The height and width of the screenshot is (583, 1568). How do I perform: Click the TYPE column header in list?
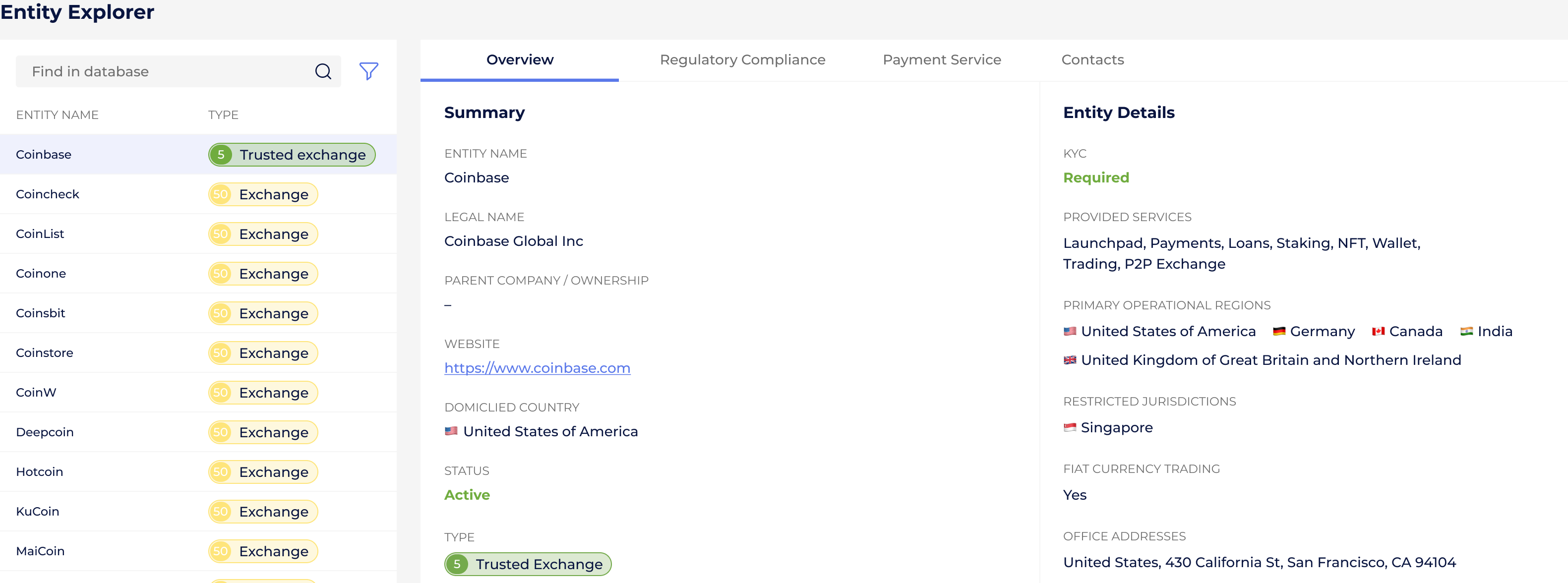223,115
